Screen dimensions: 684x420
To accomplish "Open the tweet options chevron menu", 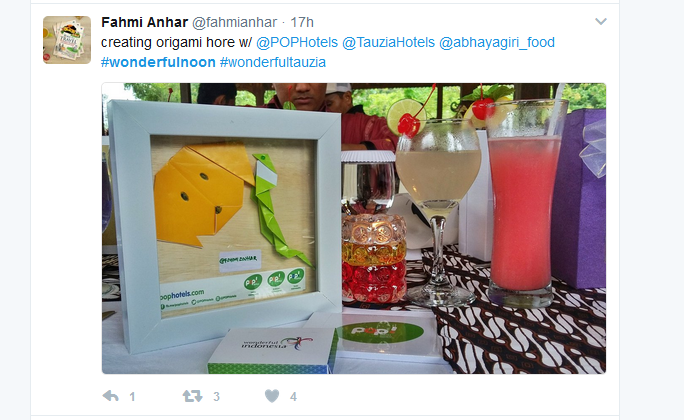I will coord(601,21).
